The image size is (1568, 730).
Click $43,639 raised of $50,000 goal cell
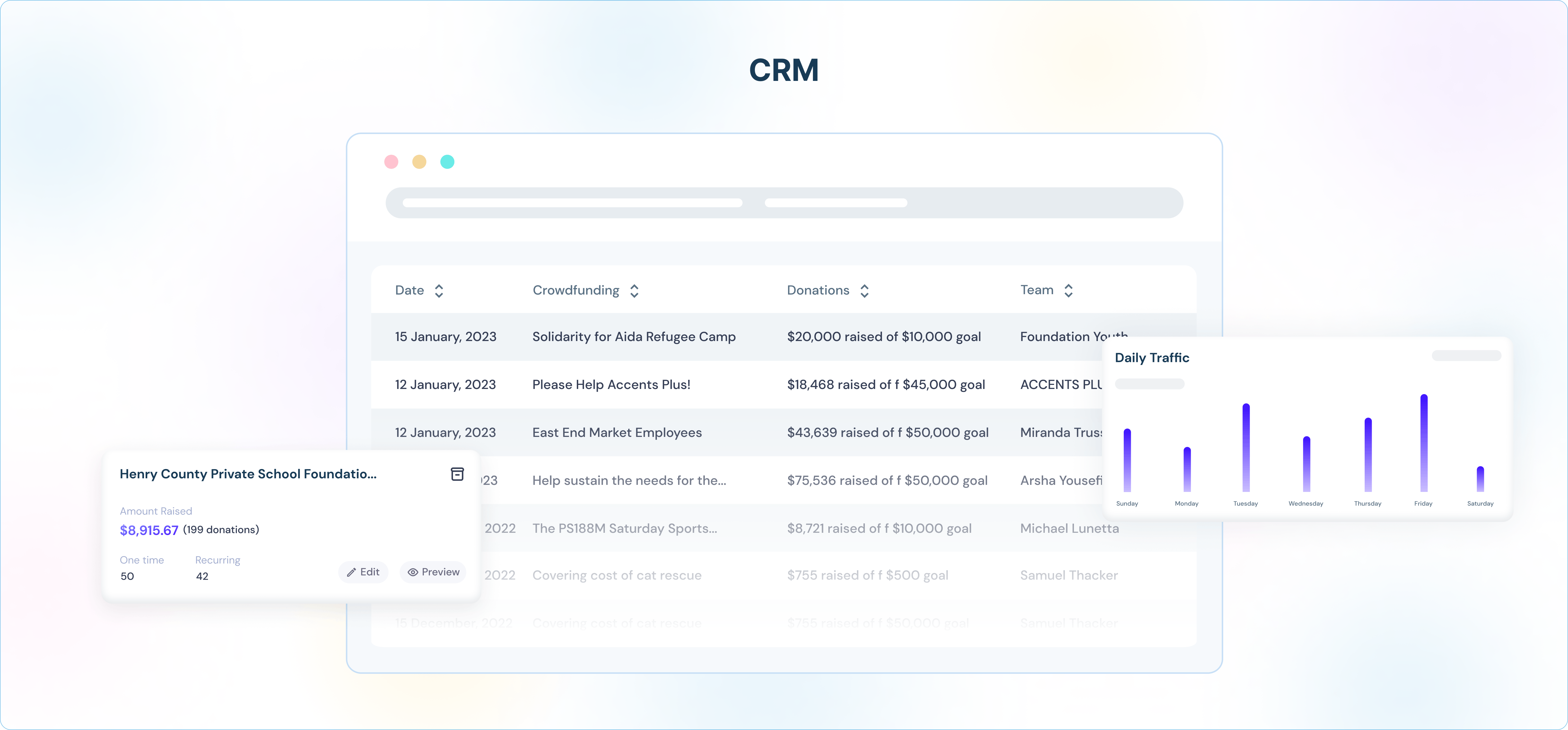click(x=887, y=433)
